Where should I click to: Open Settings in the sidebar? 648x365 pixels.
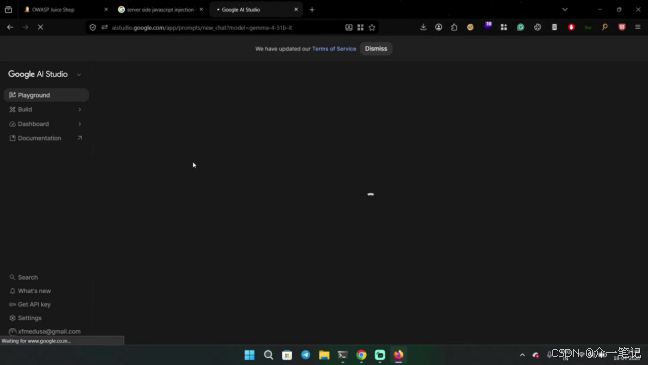point(25,318)
